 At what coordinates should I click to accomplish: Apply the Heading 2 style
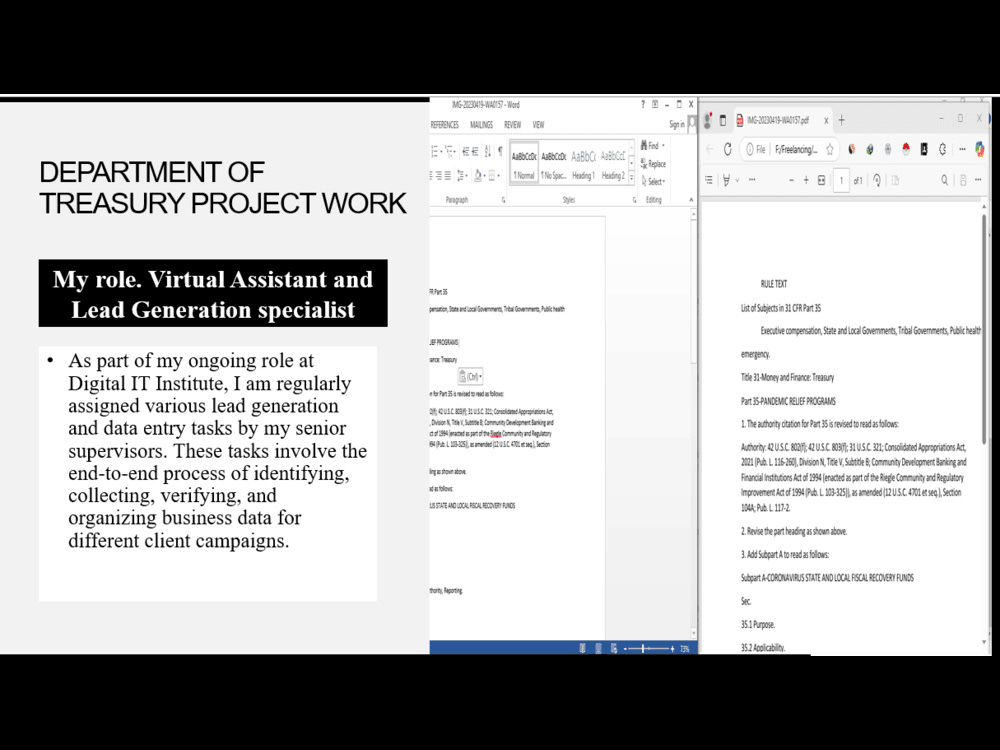[x=613, y=163]
